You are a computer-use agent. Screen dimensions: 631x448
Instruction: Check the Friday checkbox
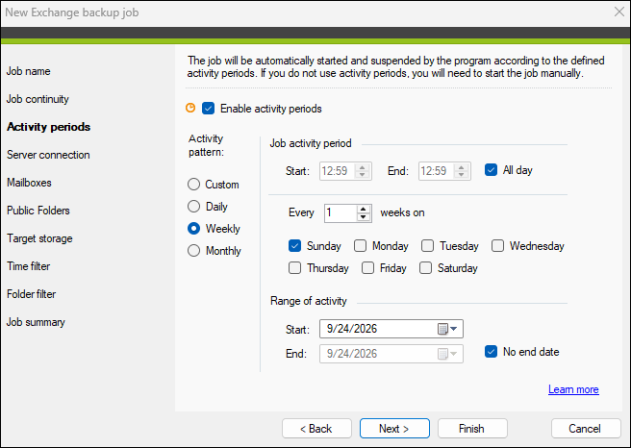click(x=368, y=268)
